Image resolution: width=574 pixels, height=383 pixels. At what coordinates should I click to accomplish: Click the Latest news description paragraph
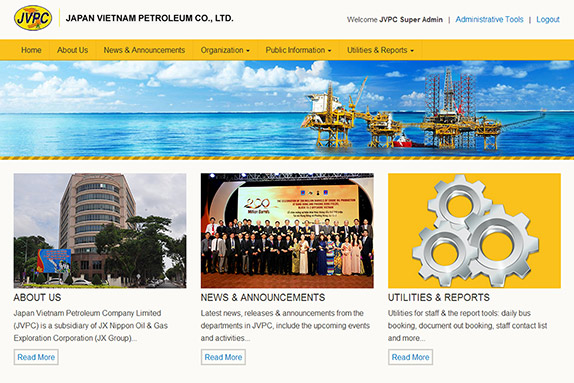tap(285, 326)
